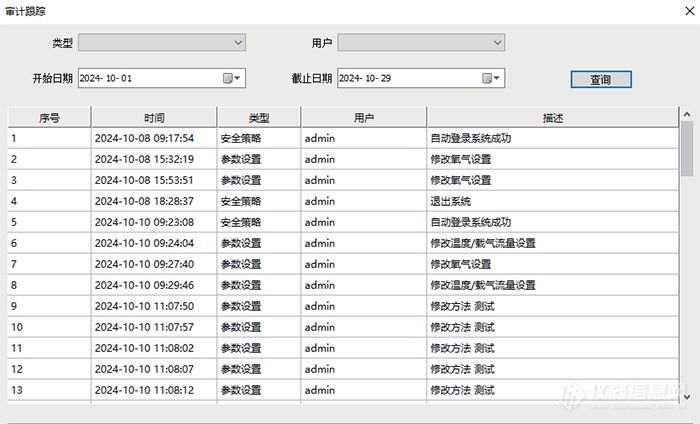
Task: Select row 6 at 2024-10-10 09:24:04
Action: [144, 243]
